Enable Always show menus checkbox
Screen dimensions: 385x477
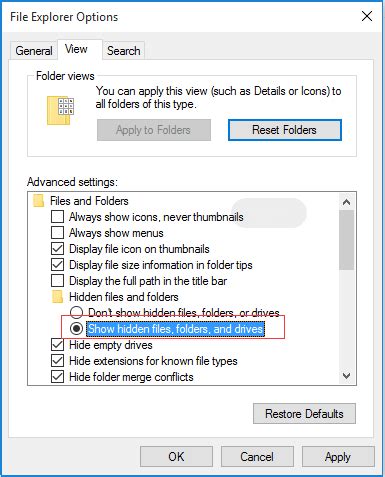pos(57,233)
